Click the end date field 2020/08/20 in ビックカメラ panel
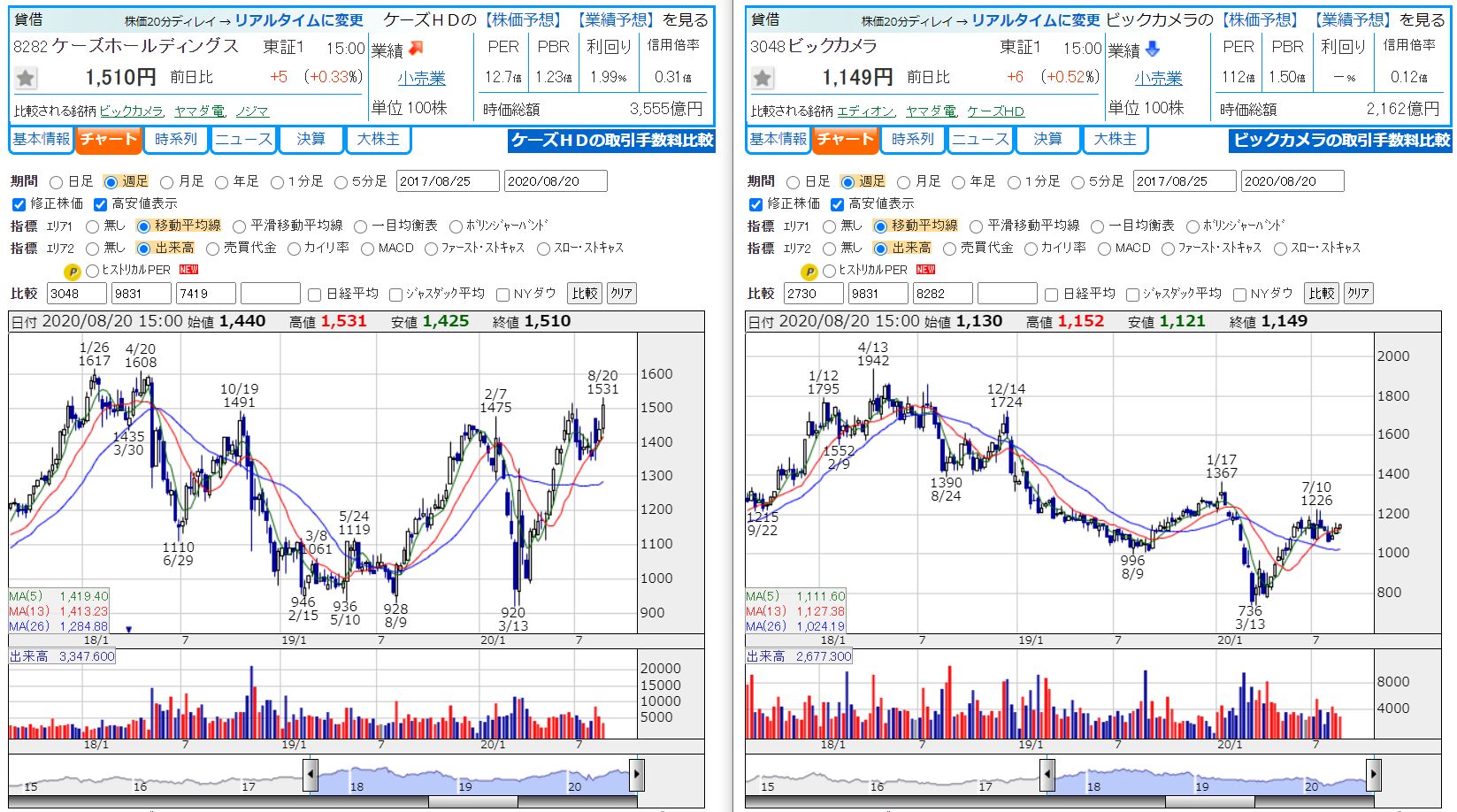 tap(1292, 181)
